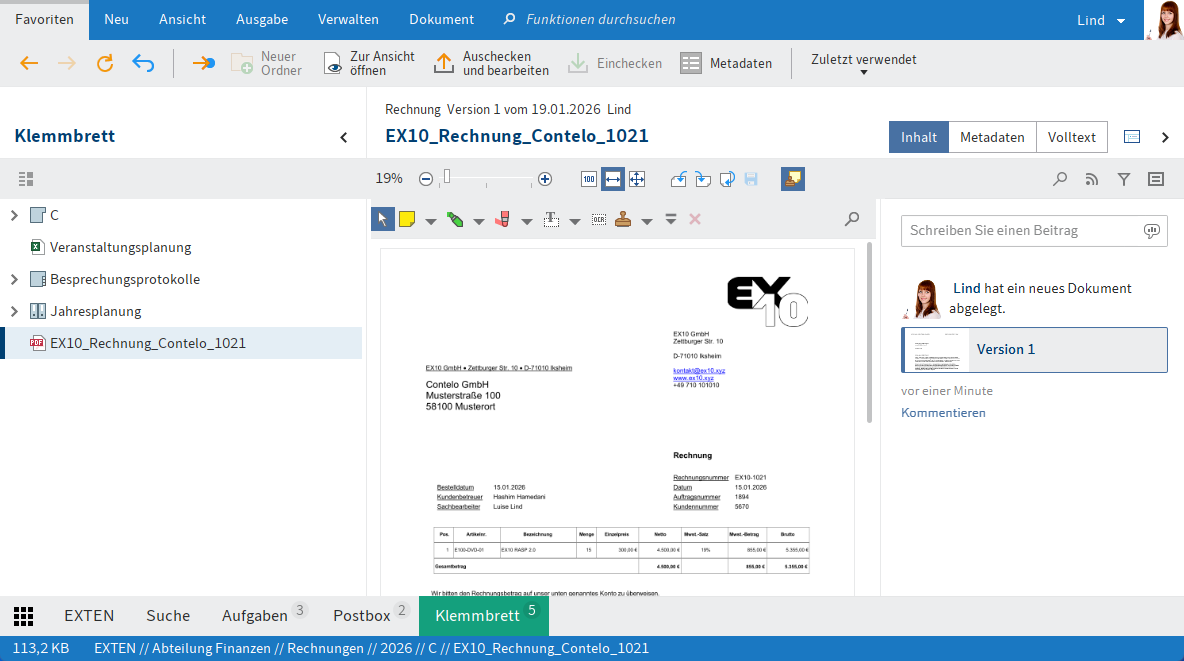Select the green highlighter marker tool
This screenshot has width=1184, height=661.
pos(454,220)
